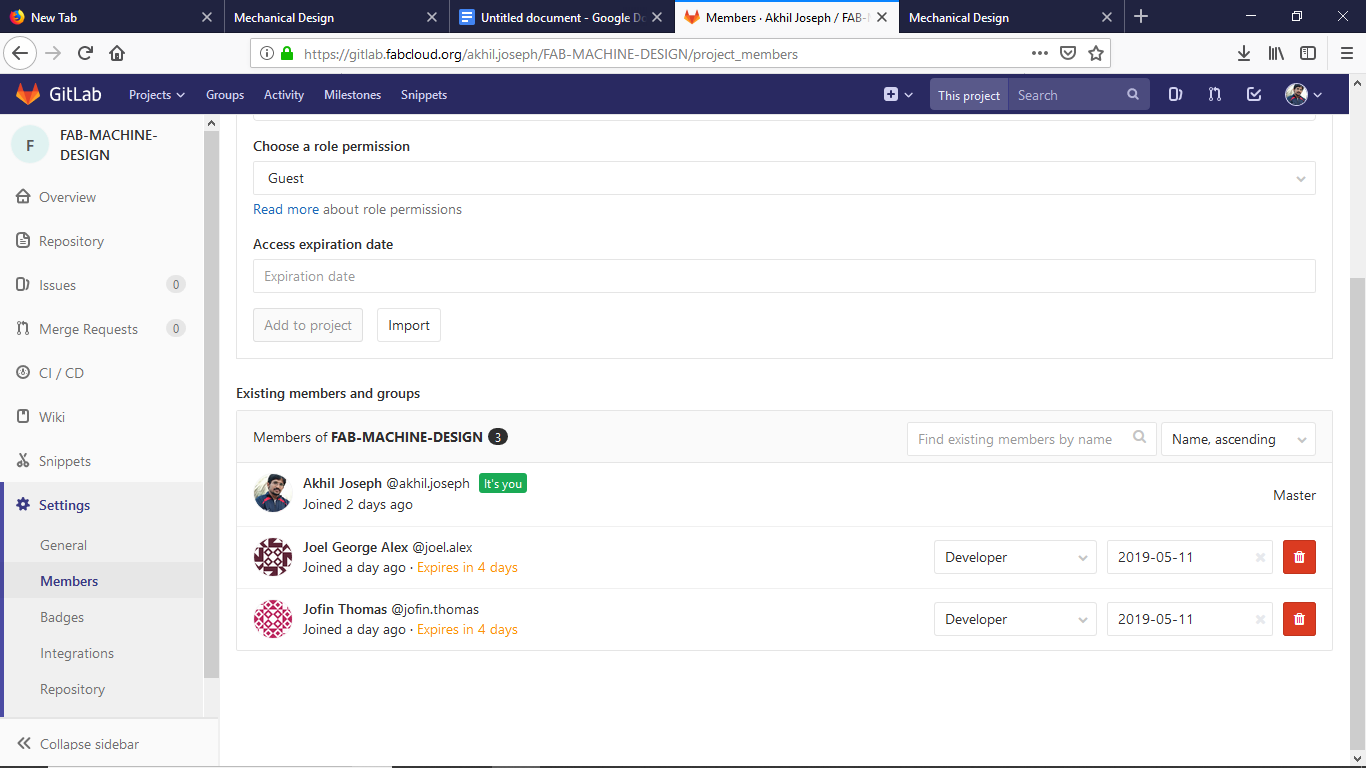Open Akhil Joseph's profile link
Viewport: 1366px width, 768px height.
pos(342,483)
